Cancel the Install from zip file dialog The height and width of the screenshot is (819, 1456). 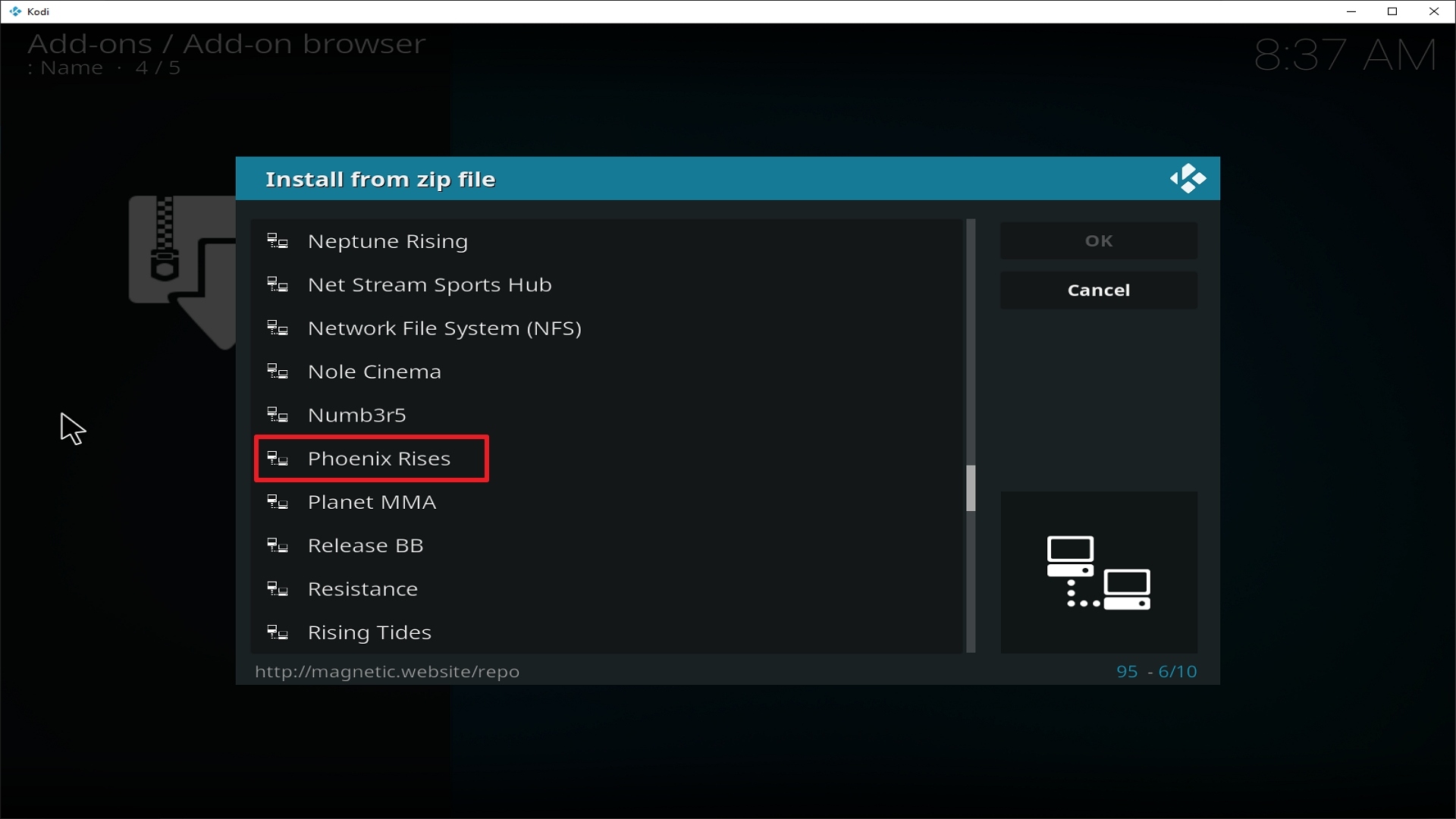click(x=1099, y=290)
